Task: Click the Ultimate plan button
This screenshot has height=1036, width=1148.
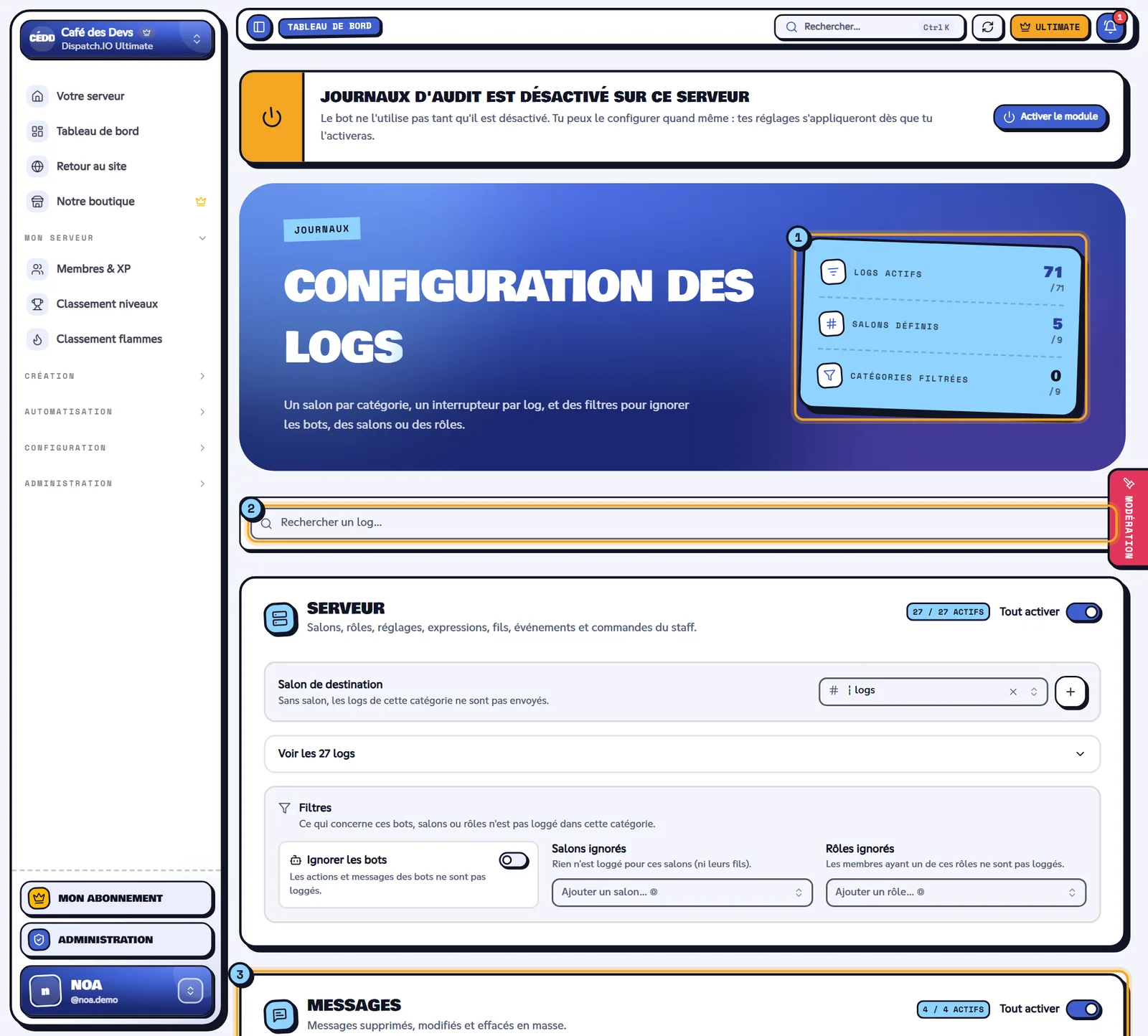Action: 1050,27
